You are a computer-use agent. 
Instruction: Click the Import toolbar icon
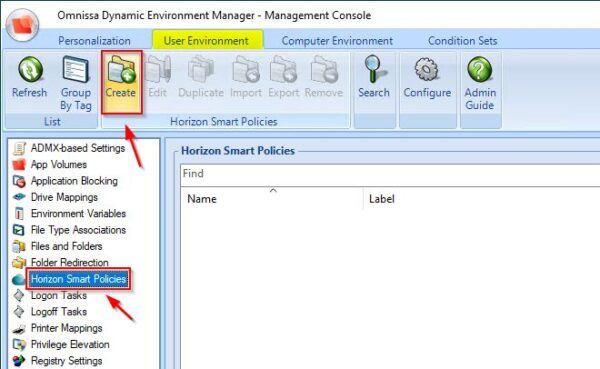[246, 70]
